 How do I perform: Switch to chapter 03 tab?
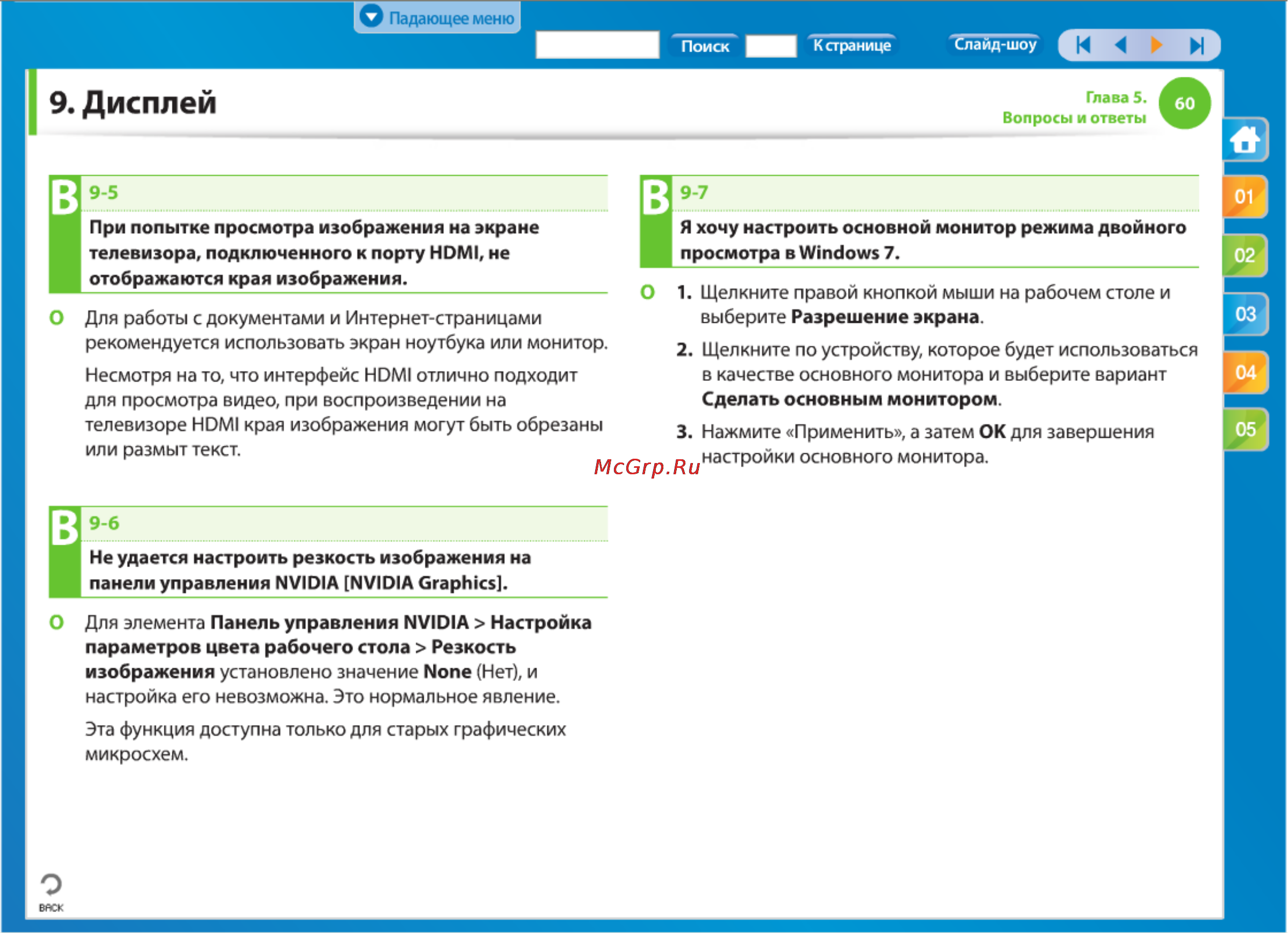[1245, 314]
